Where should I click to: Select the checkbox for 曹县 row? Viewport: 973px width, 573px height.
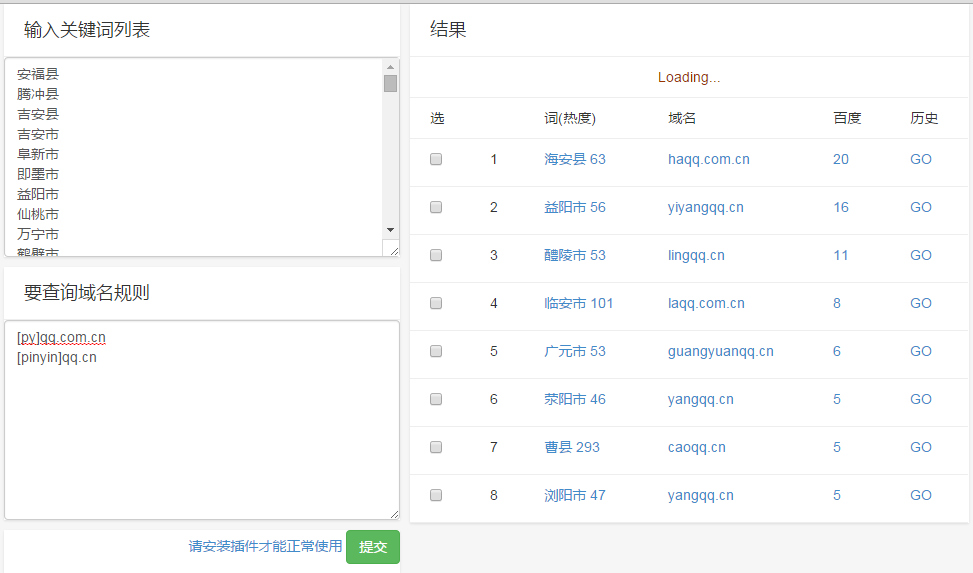coord(436,447)
